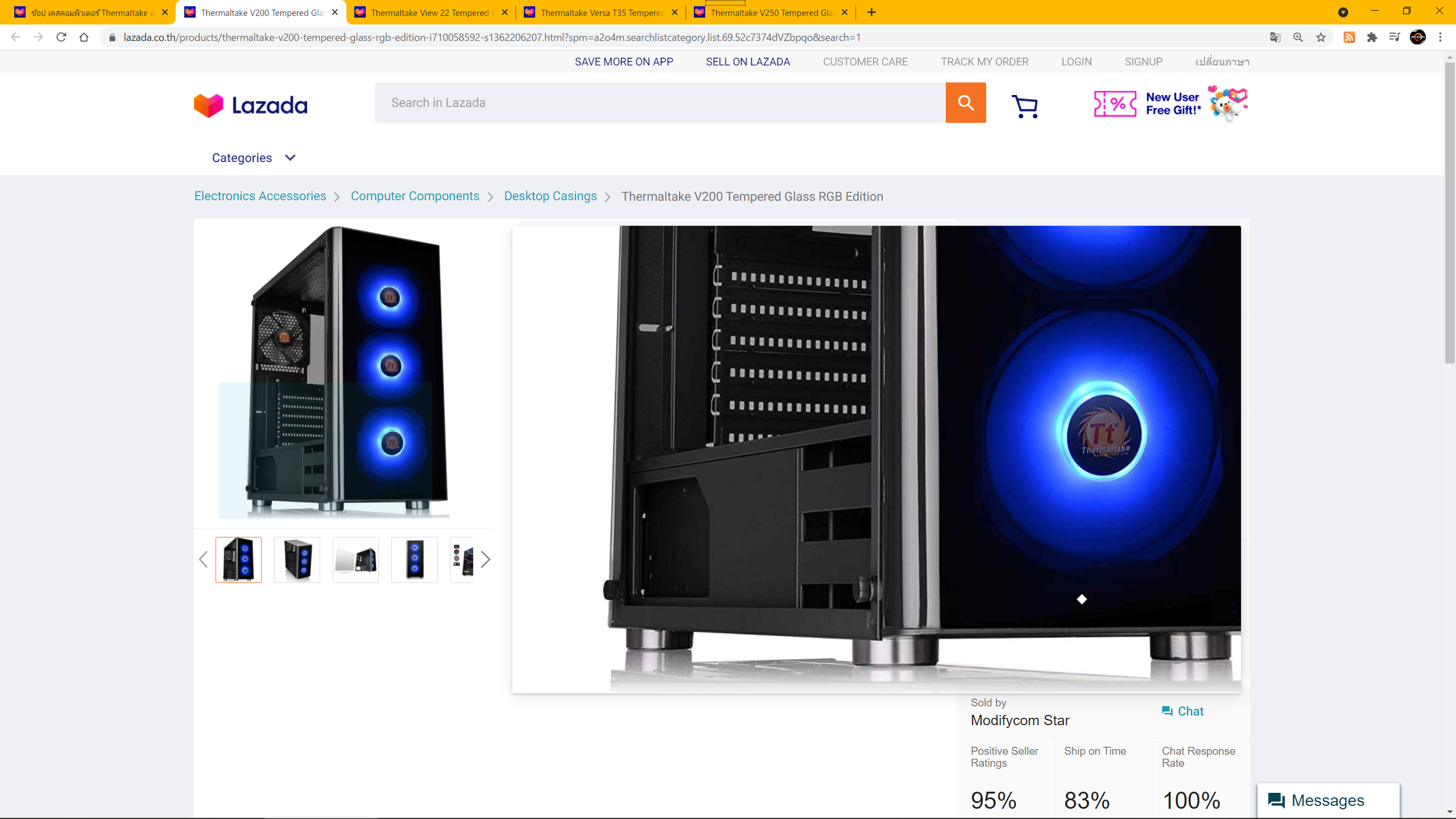The width and height of the screenshot is (1456, 819).
Task: Click the scrollbar down arrow
Action: point(1450,812)
